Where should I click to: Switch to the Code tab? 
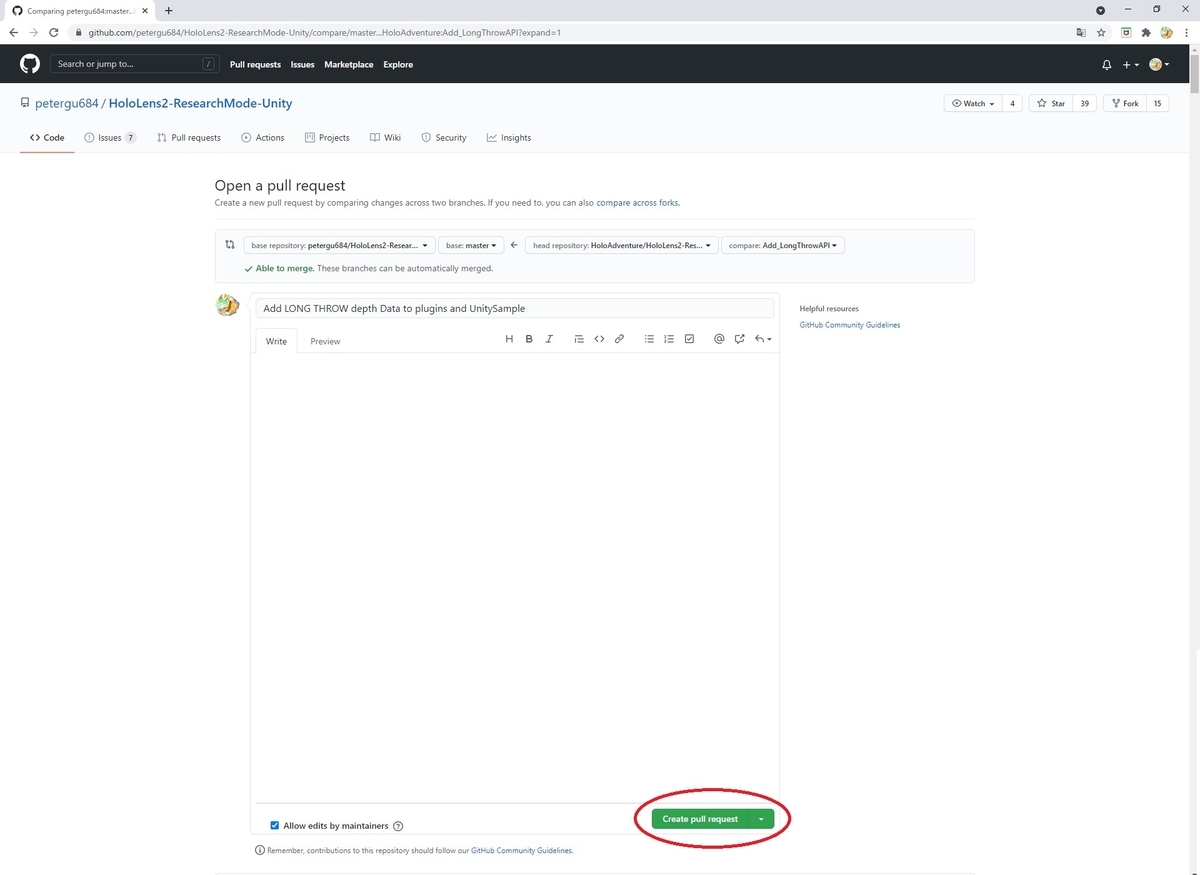tap(47, 138)
